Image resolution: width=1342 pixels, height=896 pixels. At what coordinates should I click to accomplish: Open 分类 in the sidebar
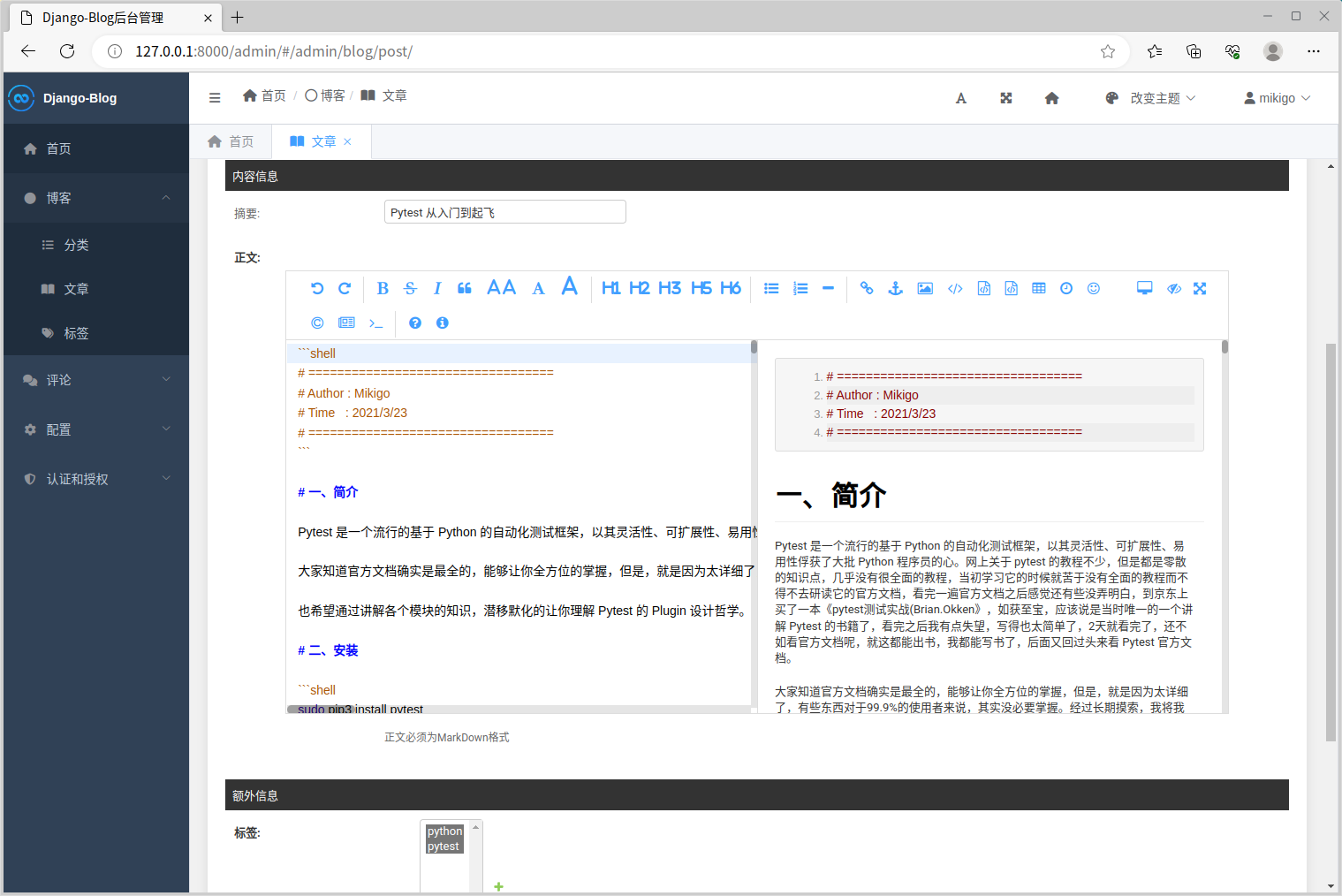coord(96,245)
